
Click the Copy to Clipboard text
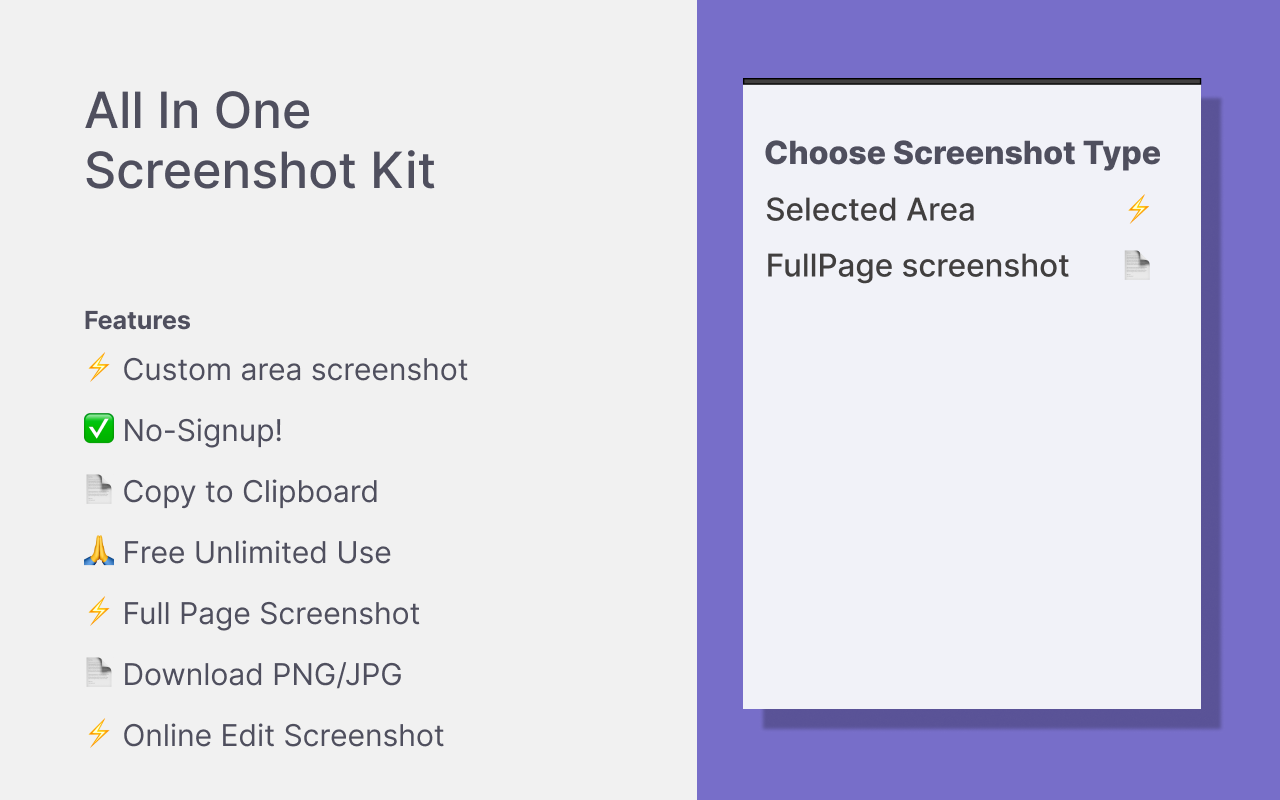click(x=250, y=492)
